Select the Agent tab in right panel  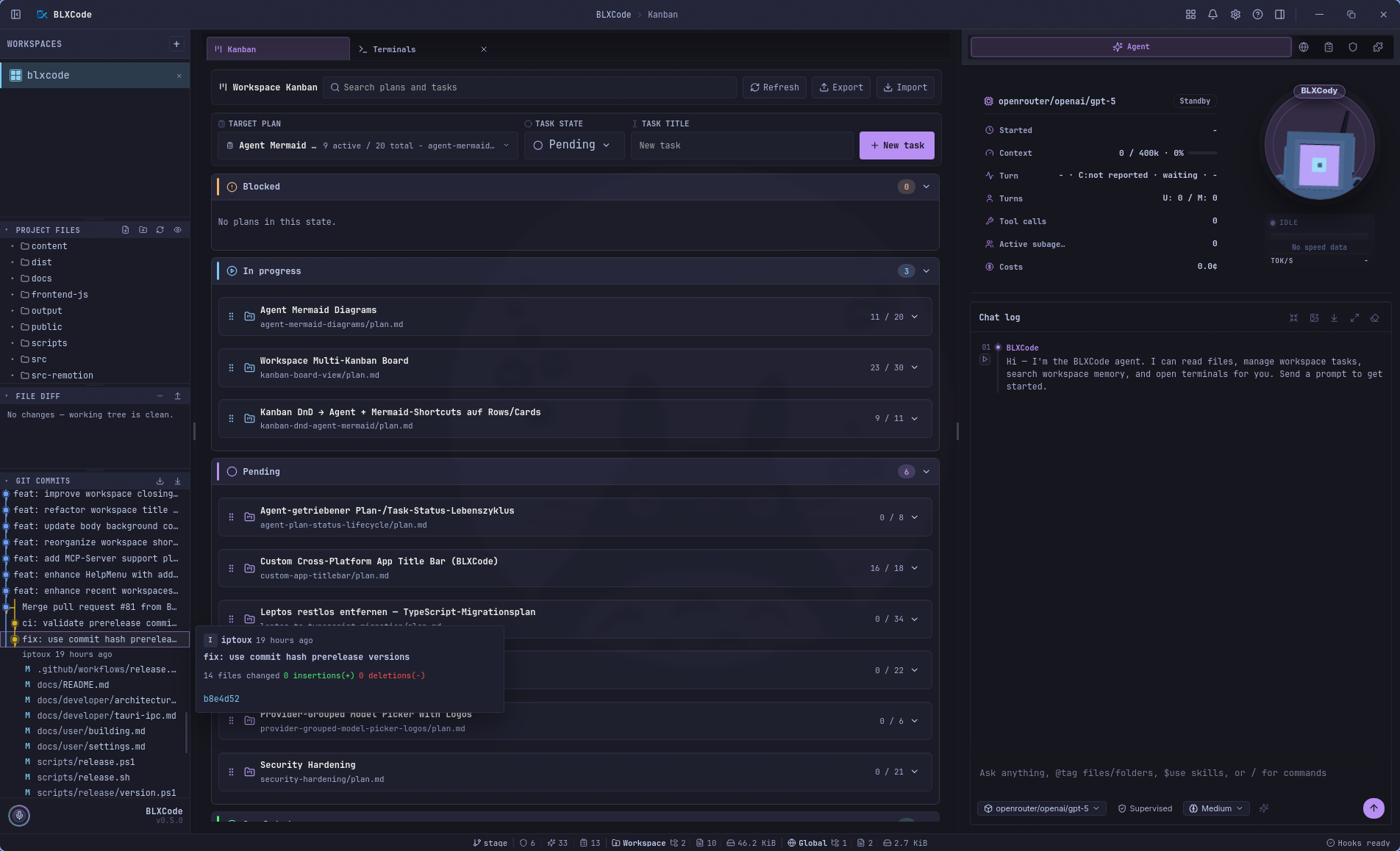[x=1131, y=47]
